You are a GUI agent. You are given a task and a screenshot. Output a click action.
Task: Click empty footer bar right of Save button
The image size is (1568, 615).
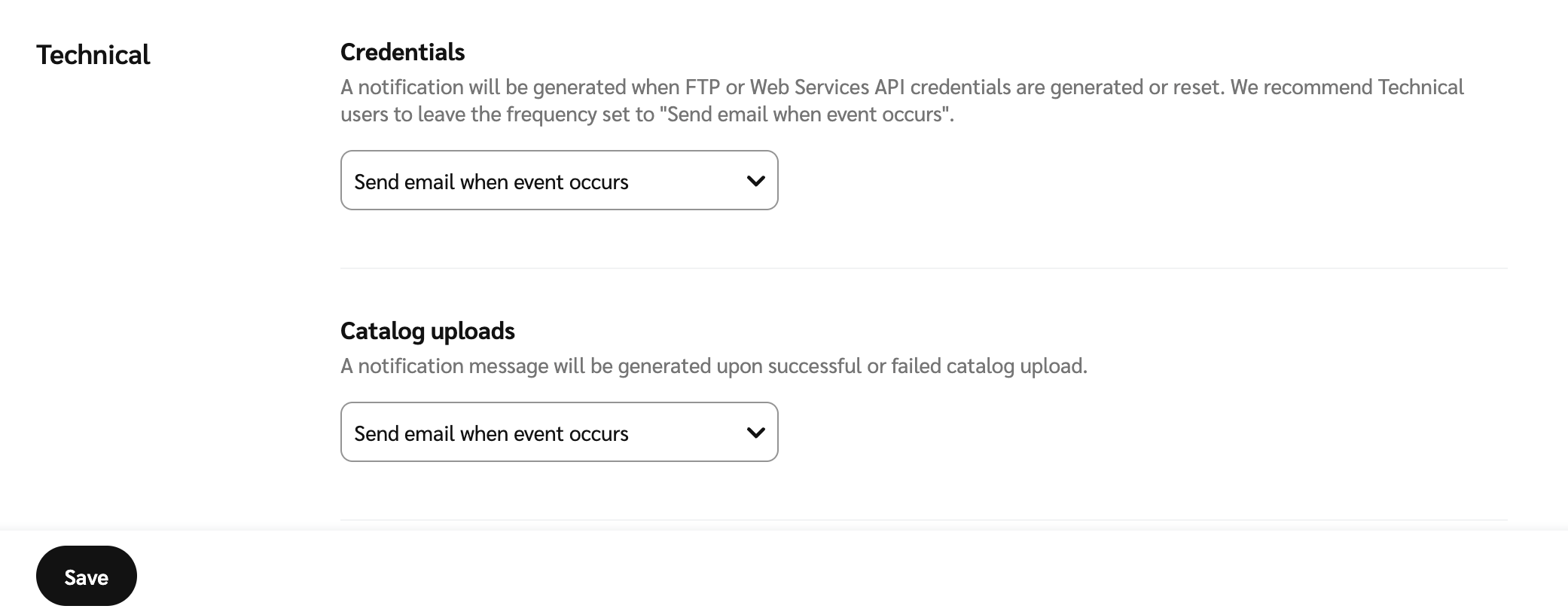tap(828, 576)
